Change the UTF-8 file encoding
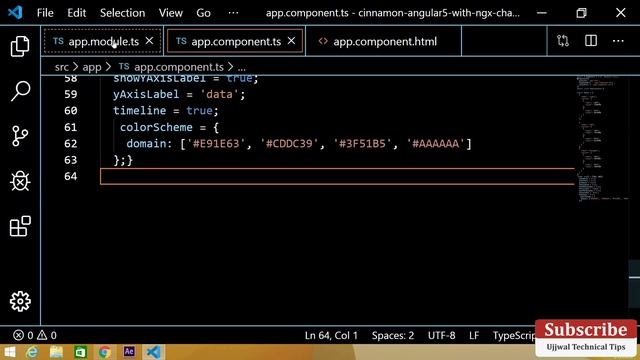This screenshot has width=640, height=360. coord(441,336)
